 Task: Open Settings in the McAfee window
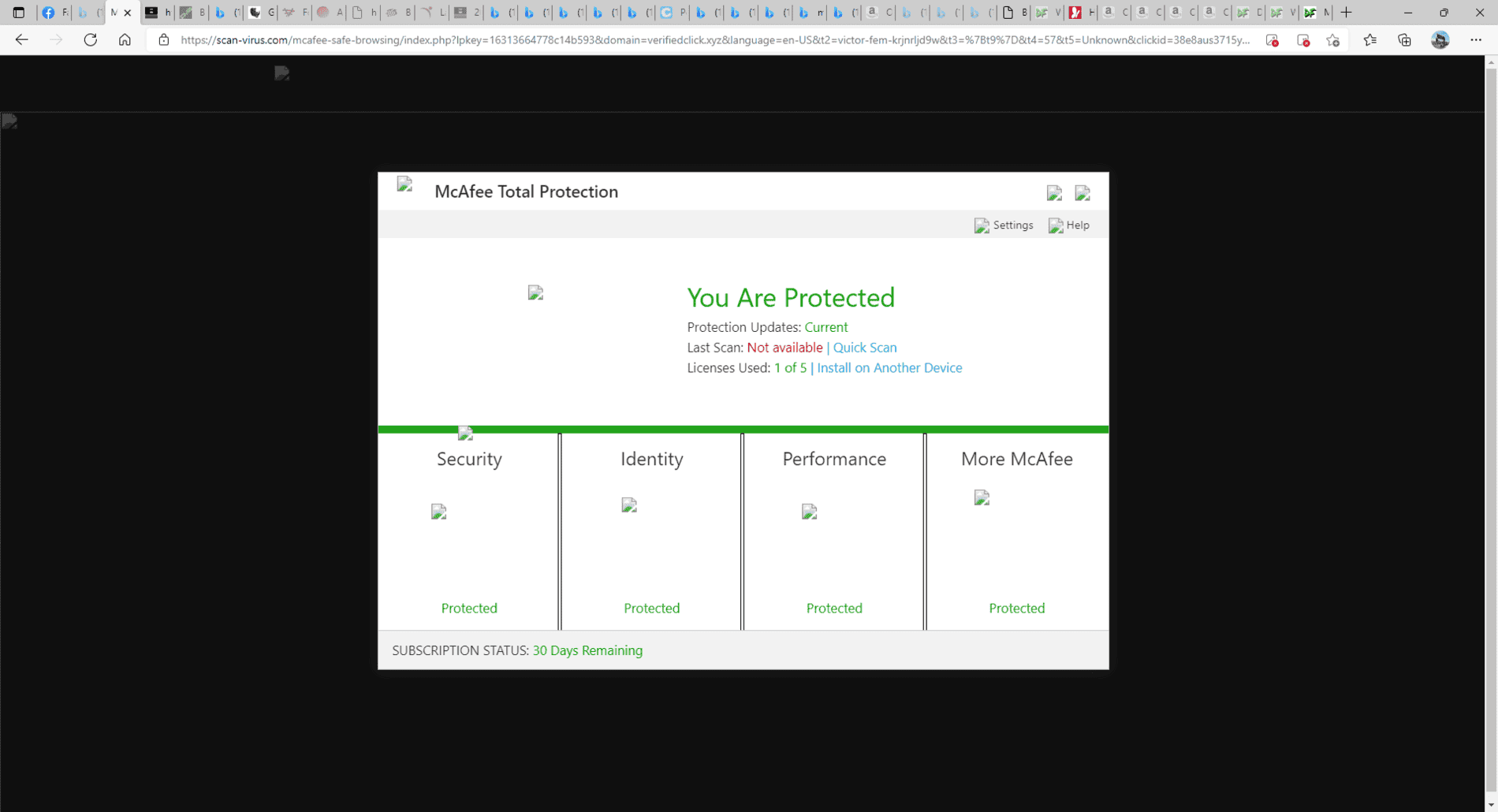[1004, 225]
